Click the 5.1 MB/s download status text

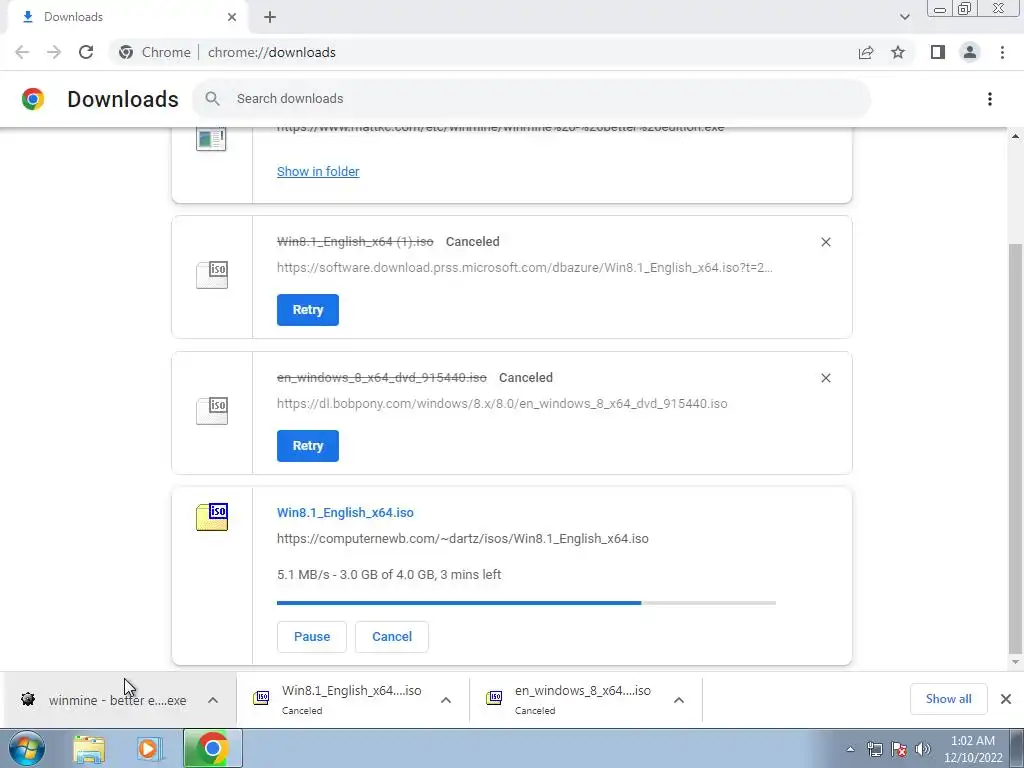(x=389, y=575)
